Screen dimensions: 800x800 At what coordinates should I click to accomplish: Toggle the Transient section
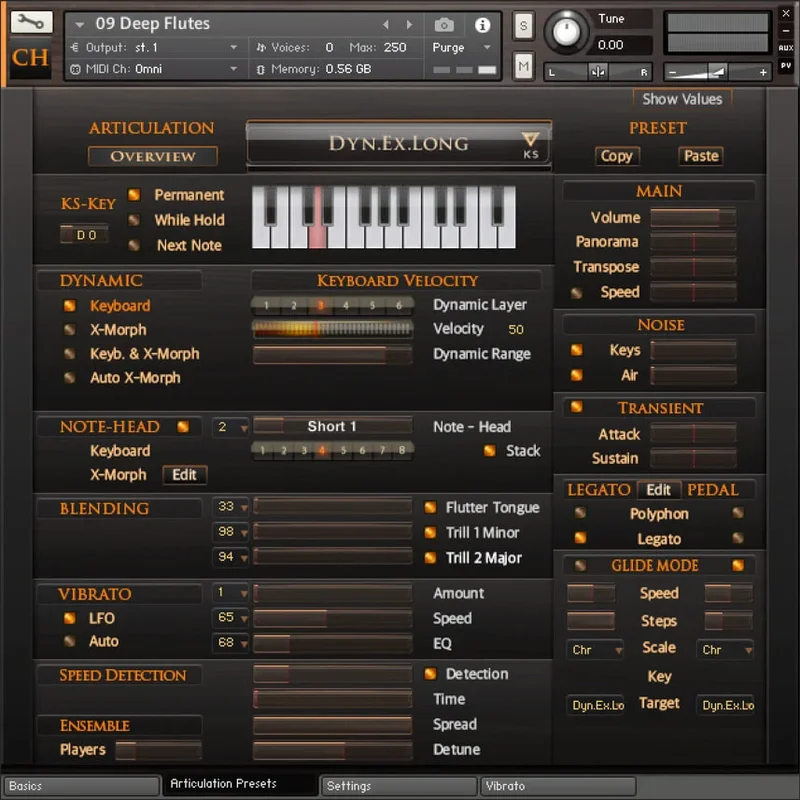[577, 407]
